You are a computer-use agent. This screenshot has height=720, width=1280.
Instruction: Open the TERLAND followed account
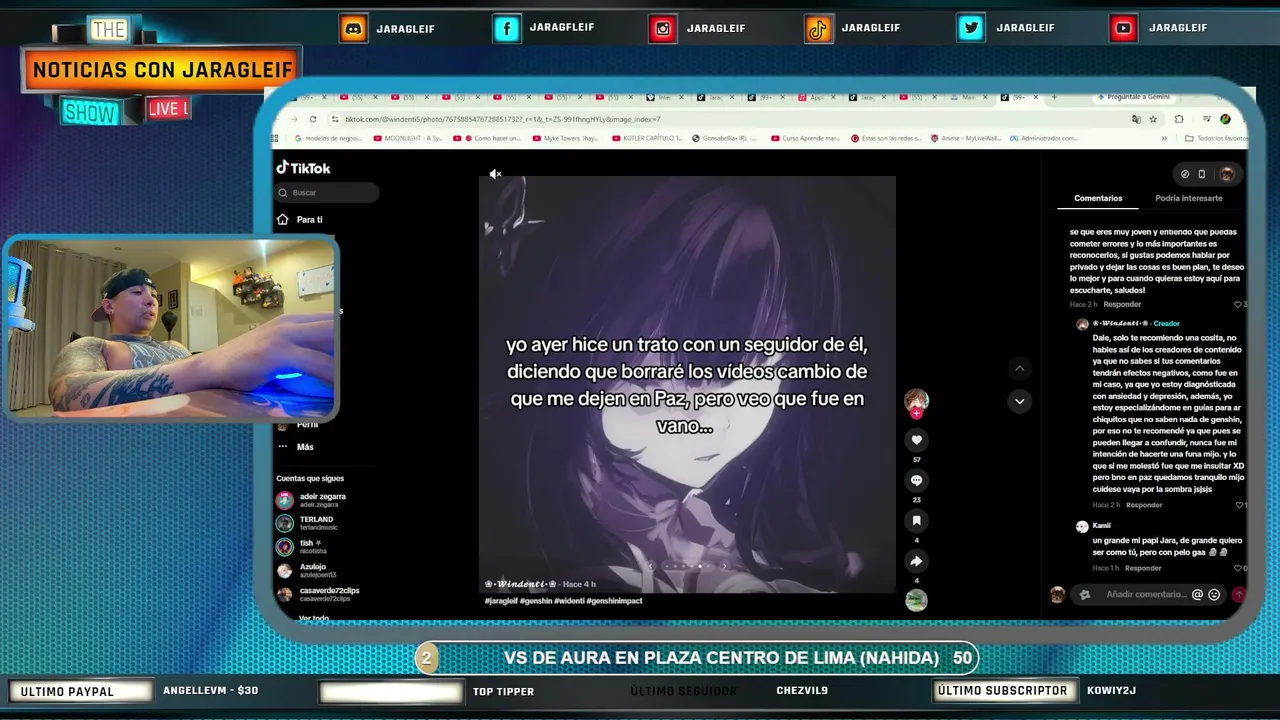click(x=306, y=523)
